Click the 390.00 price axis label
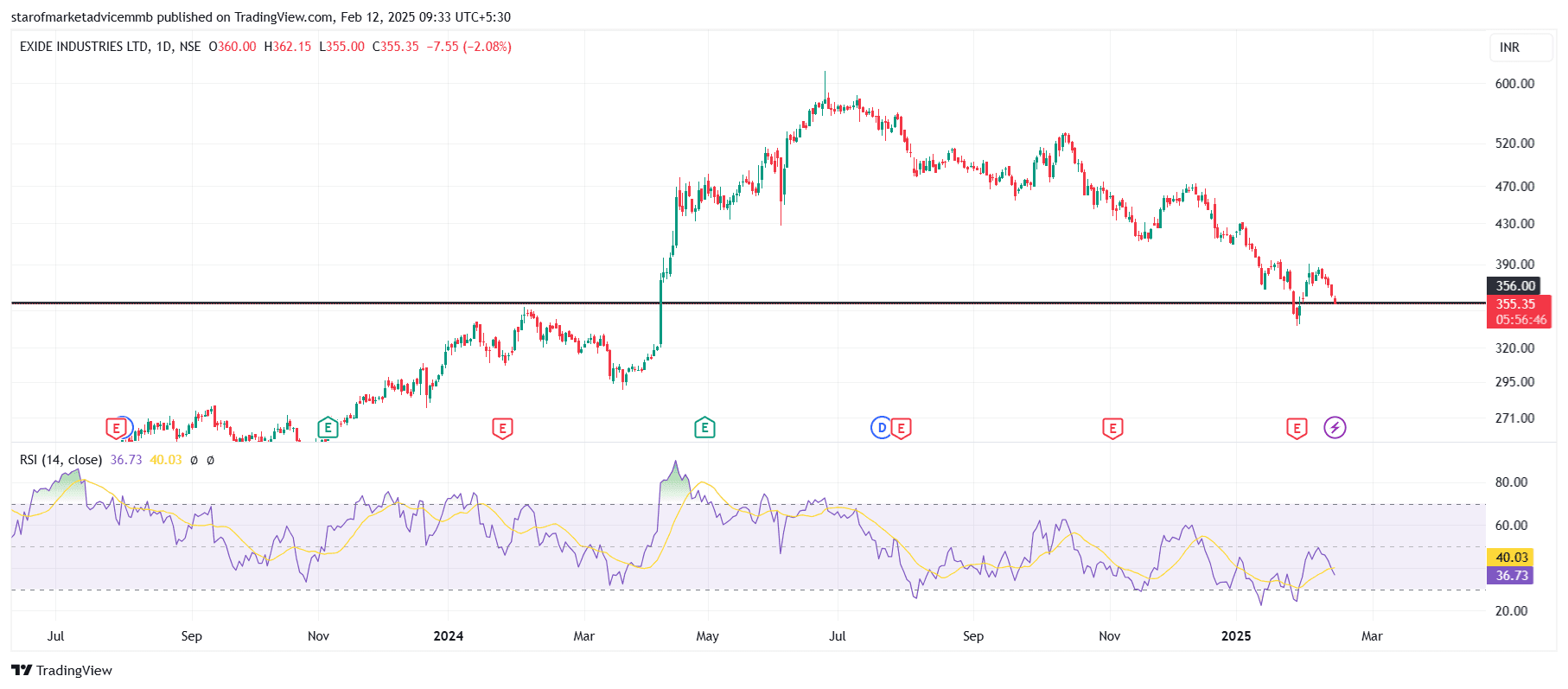The width and height of the screenshot is (1568, 689). [x=1515, y=265]
